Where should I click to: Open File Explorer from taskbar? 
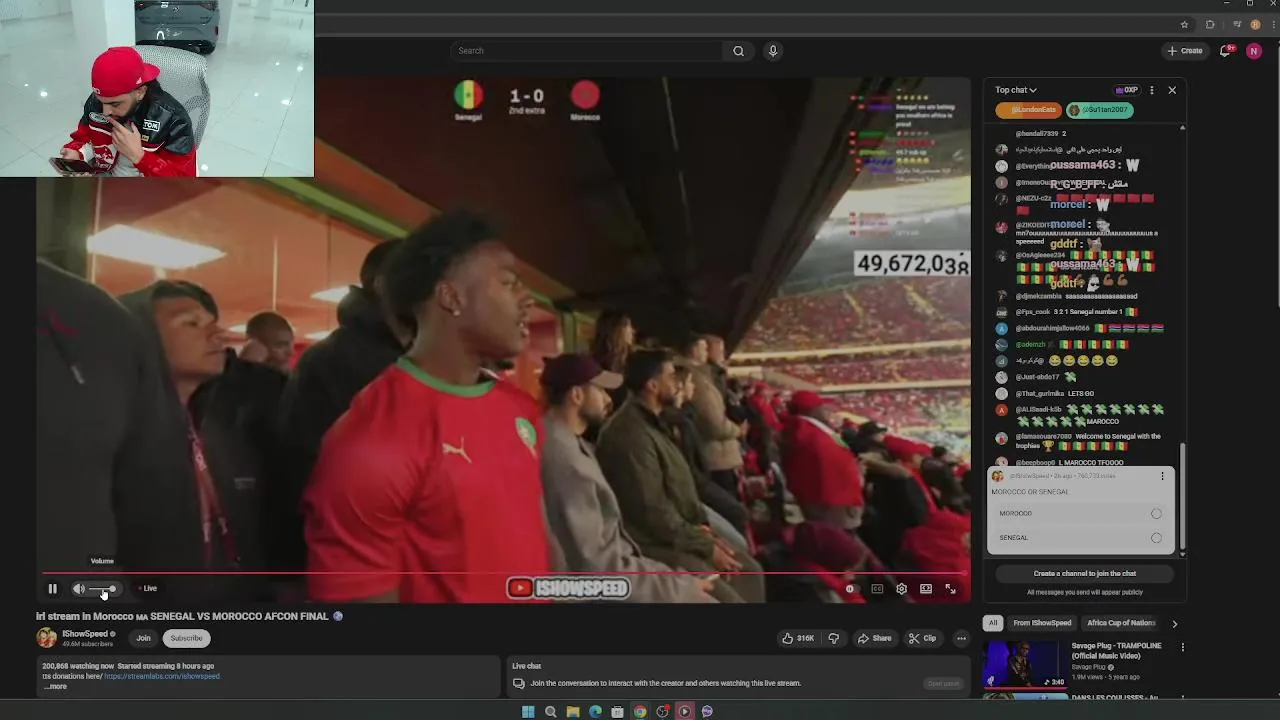click(573, 712)
